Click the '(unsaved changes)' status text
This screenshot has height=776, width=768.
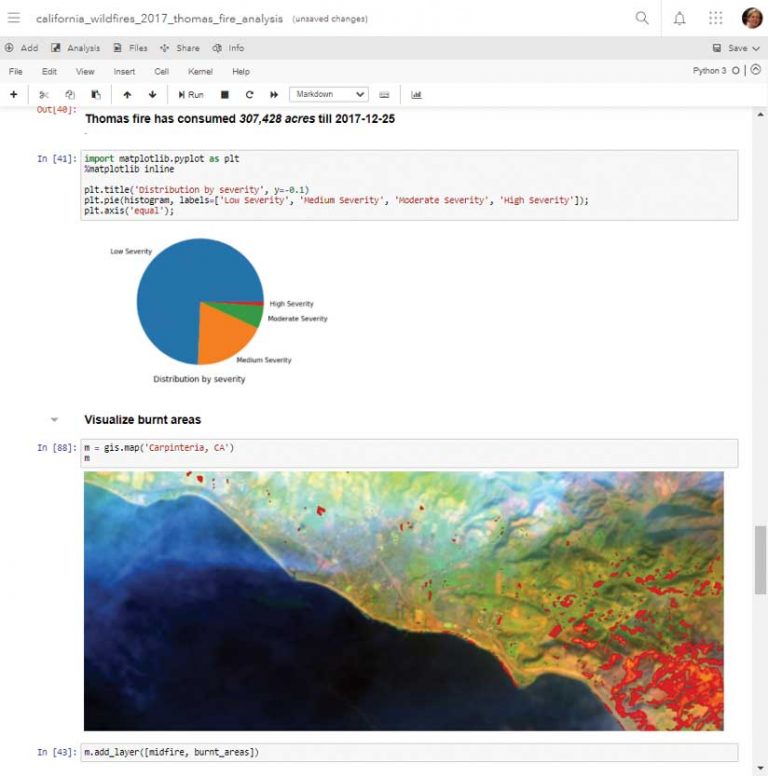[330, 19]
